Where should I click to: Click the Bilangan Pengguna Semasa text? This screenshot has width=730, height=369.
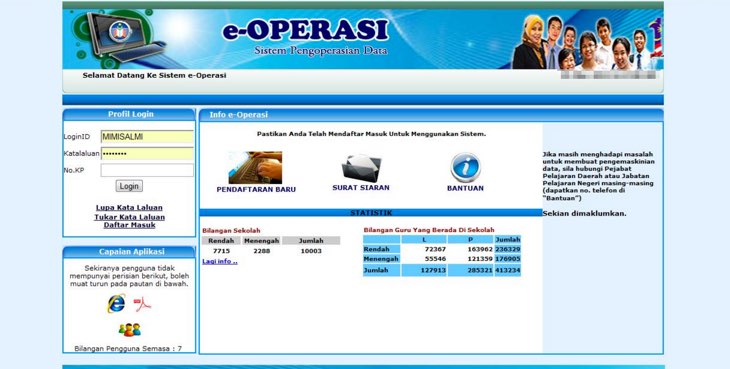[x=128, y=349]
